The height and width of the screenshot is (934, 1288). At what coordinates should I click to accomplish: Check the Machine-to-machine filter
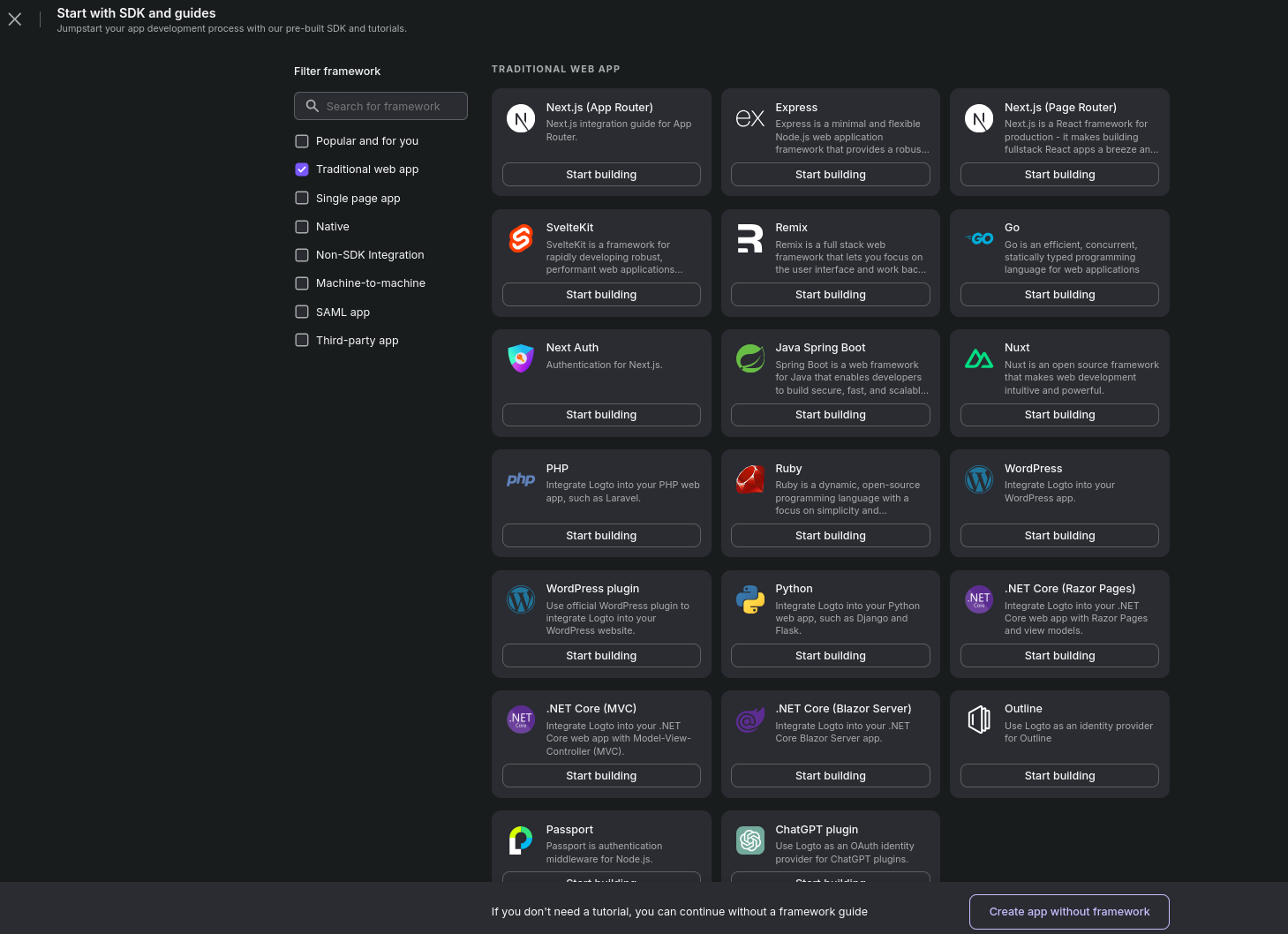[x=302, y=283]
